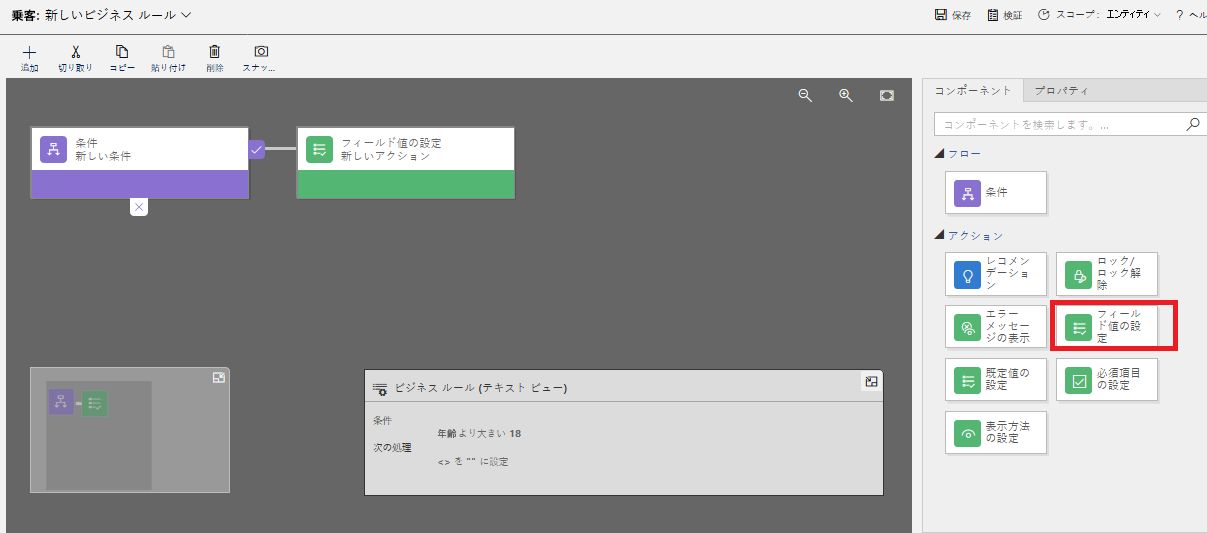
Task: Click the 追加 (add) plus icon
Action: click(29, 52)
